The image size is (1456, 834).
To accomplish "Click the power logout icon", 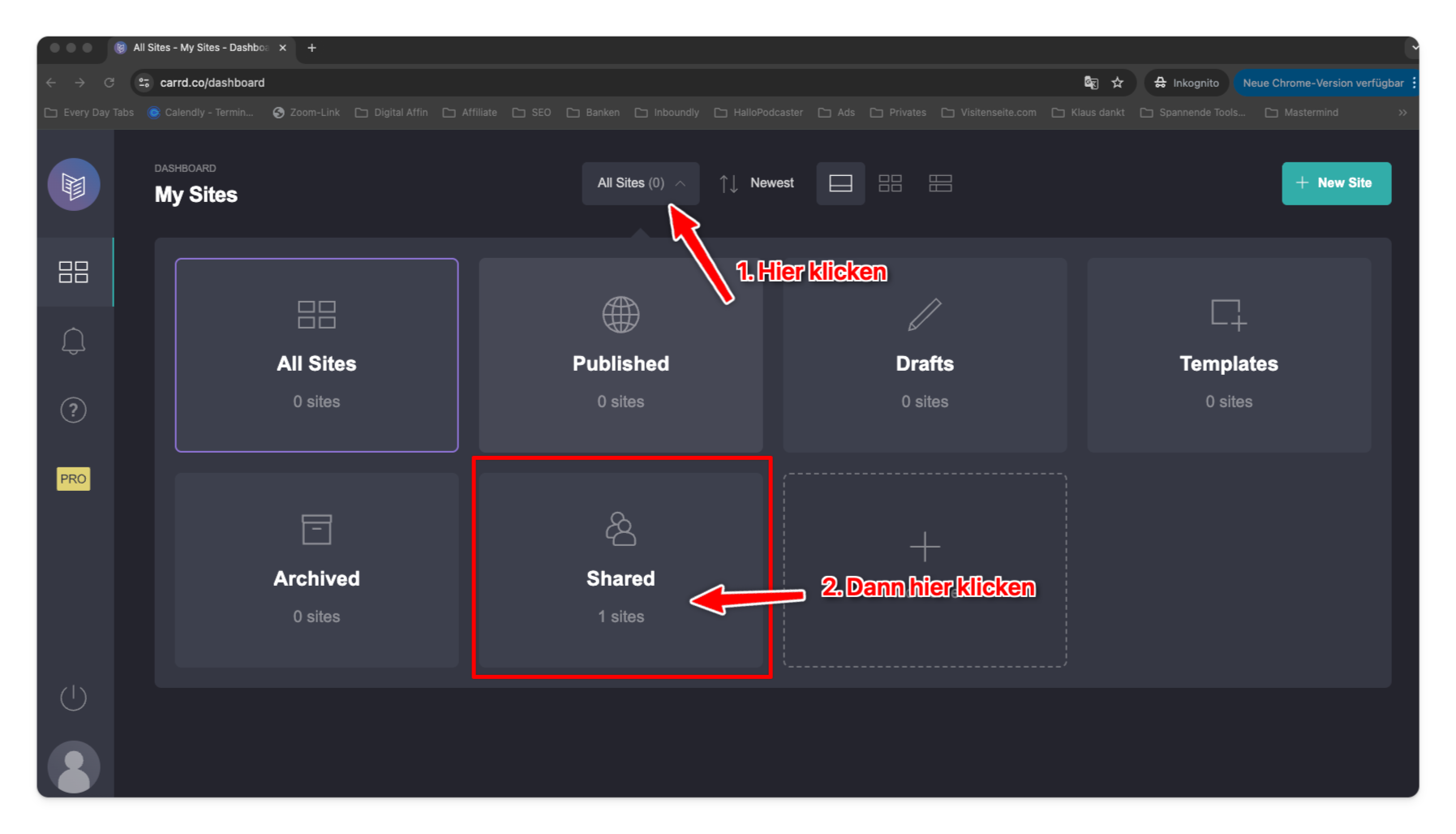I will pyautogui.click(x=73, y=698).
